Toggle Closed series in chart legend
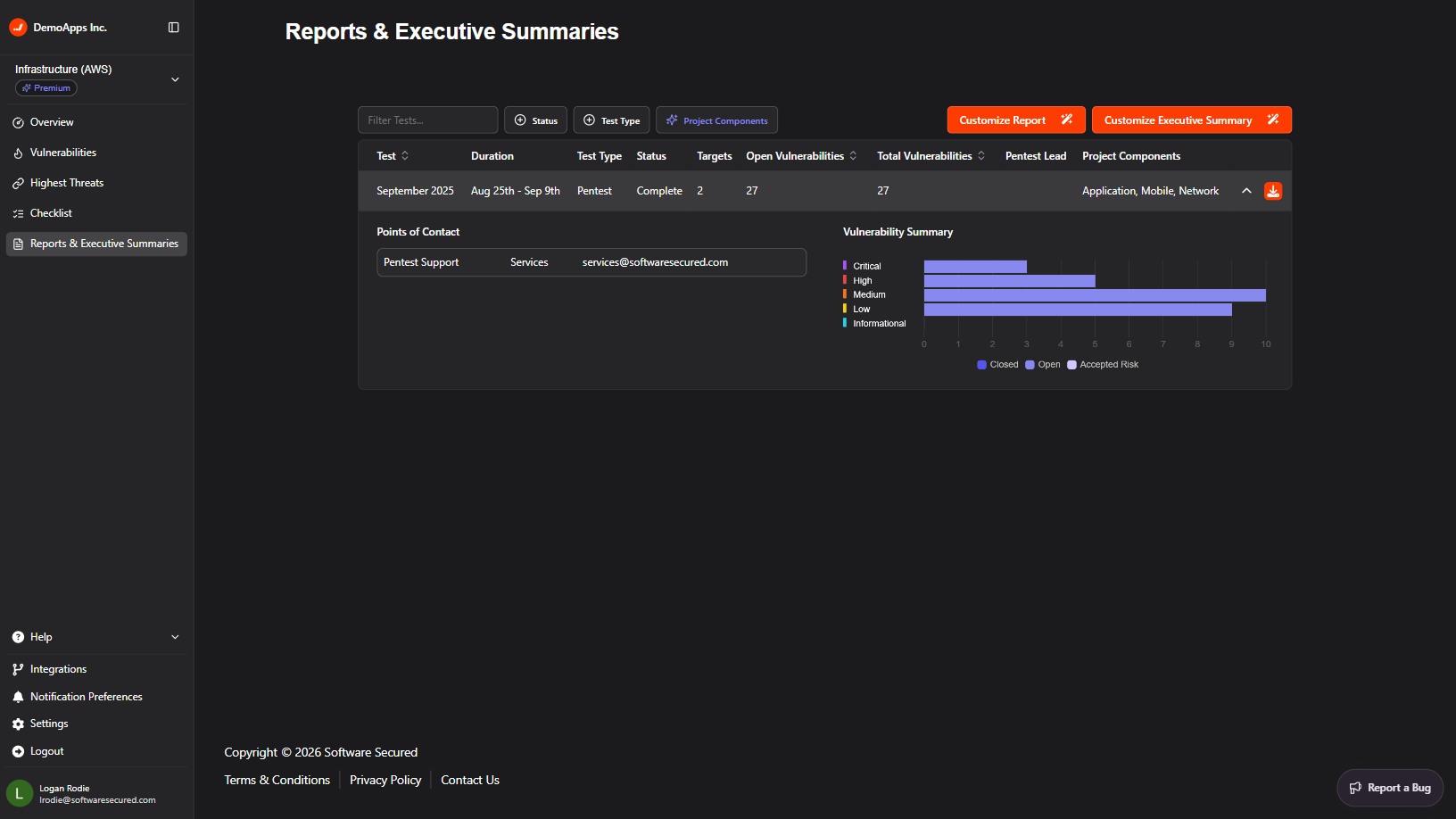 [x=997, y=365]
